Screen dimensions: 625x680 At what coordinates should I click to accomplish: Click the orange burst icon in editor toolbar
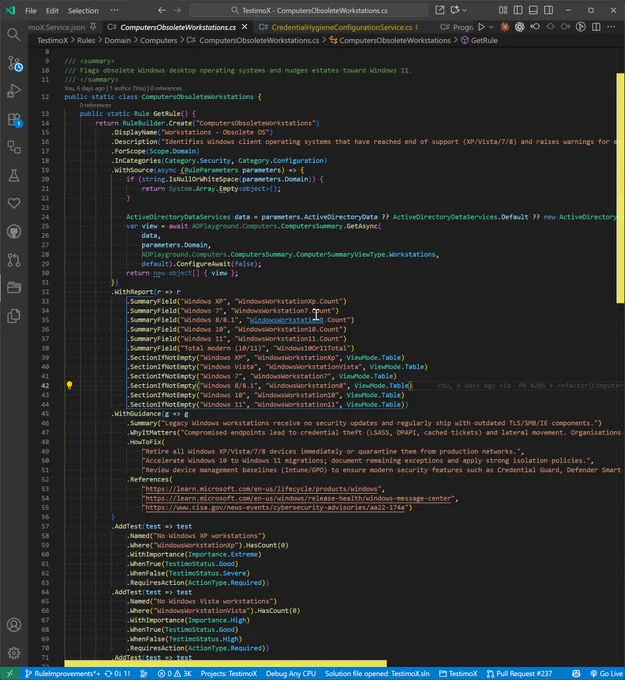[504, 27]
